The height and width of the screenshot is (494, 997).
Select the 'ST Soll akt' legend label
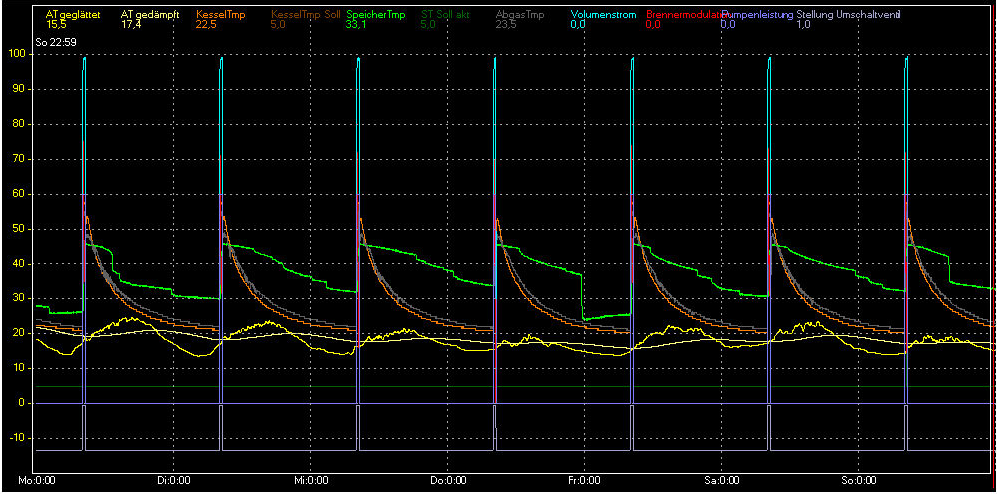(x=445, y=14)
